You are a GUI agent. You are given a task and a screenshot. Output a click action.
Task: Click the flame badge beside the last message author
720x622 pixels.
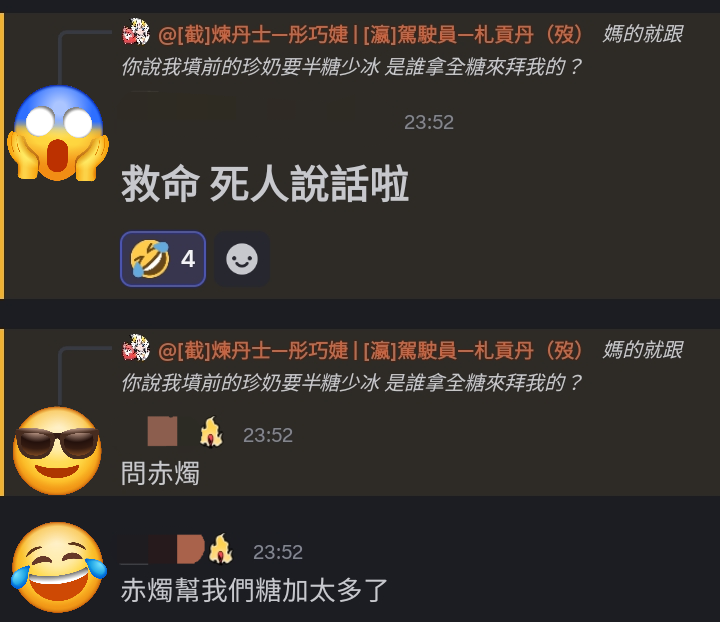tap(221, 549)
